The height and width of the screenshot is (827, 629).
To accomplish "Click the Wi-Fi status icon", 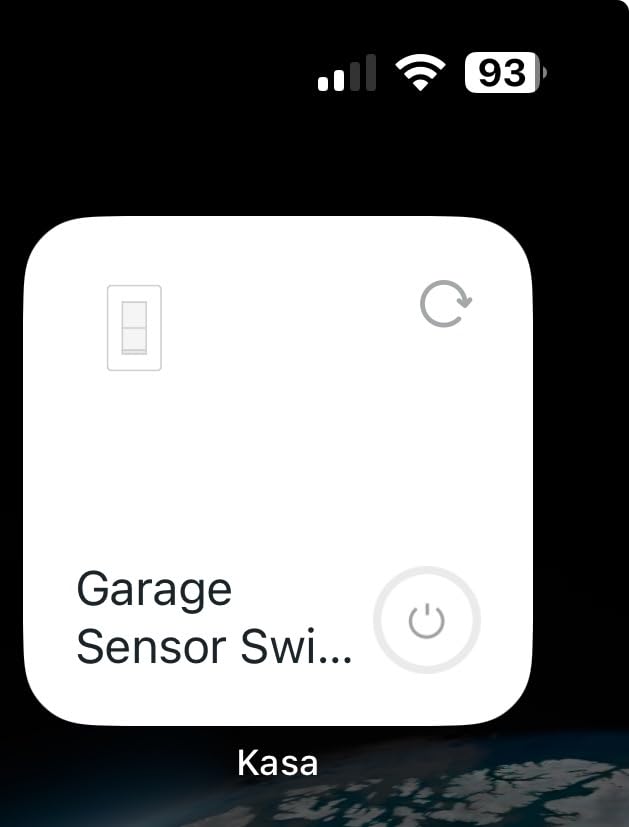I will click(x=420, y=73).
